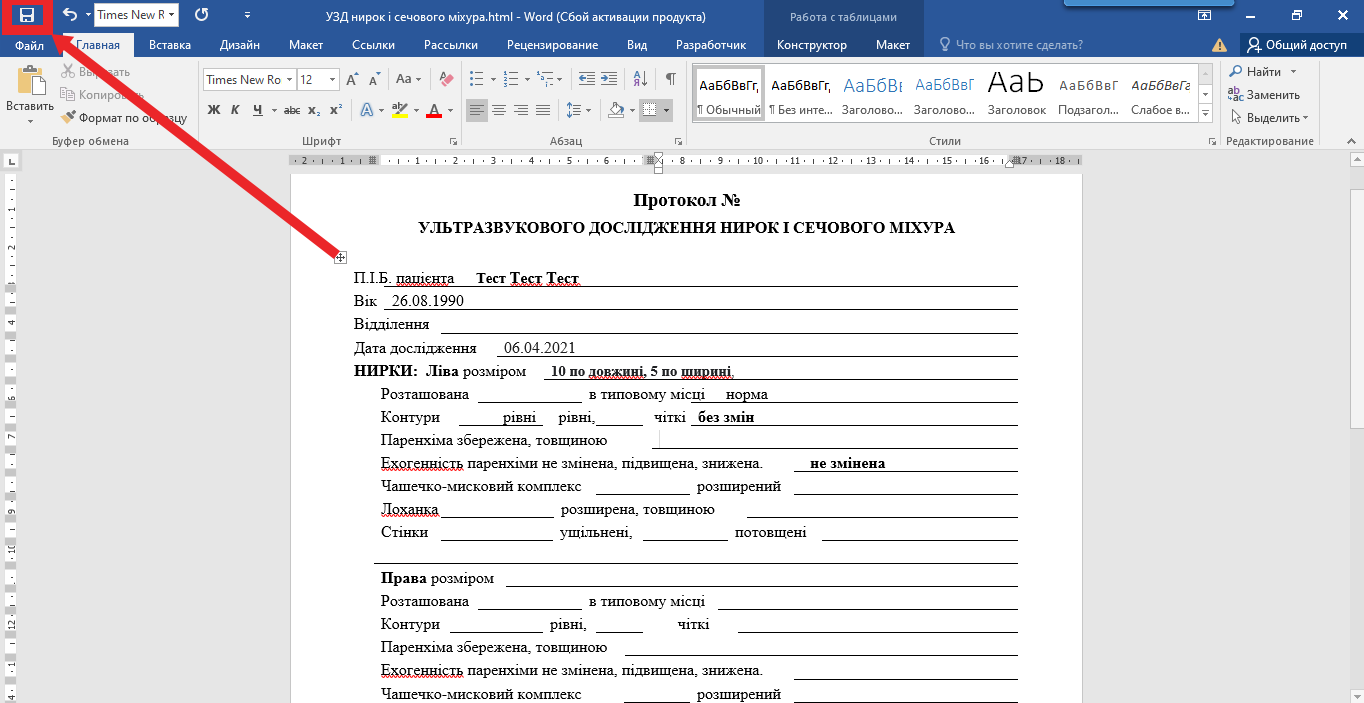The height and width of the screenshot is (703, 1364).
Task: Click the tab stop selector by the ruler
Action: click(x=11, y=160)
